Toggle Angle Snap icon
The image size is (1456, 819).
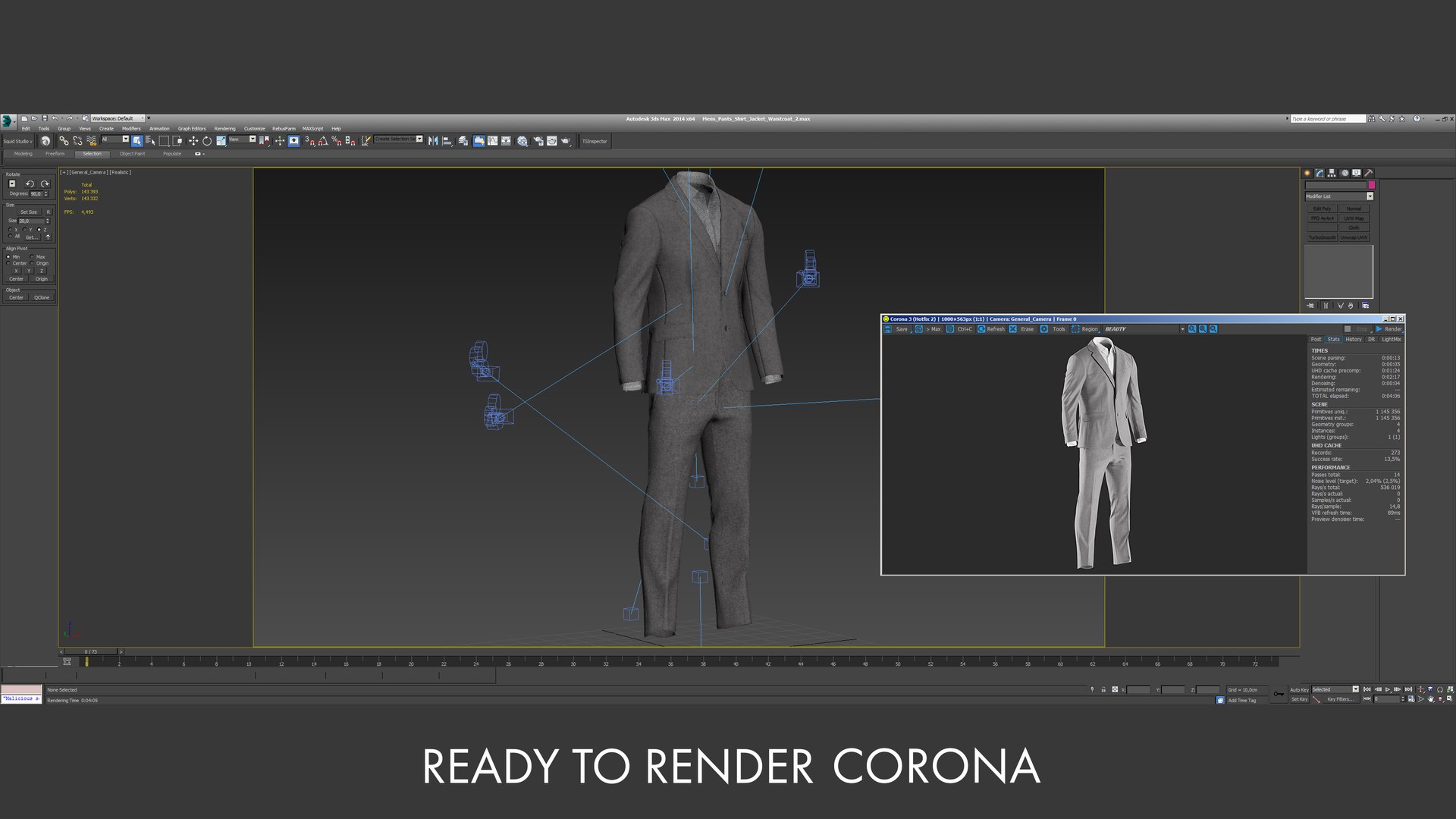[x=323, y=141]
